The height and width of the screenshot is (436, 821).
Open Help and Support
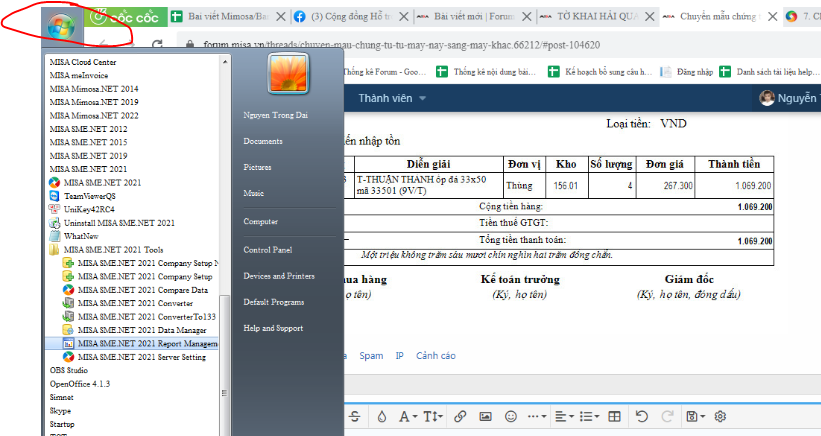coord(273,328)
